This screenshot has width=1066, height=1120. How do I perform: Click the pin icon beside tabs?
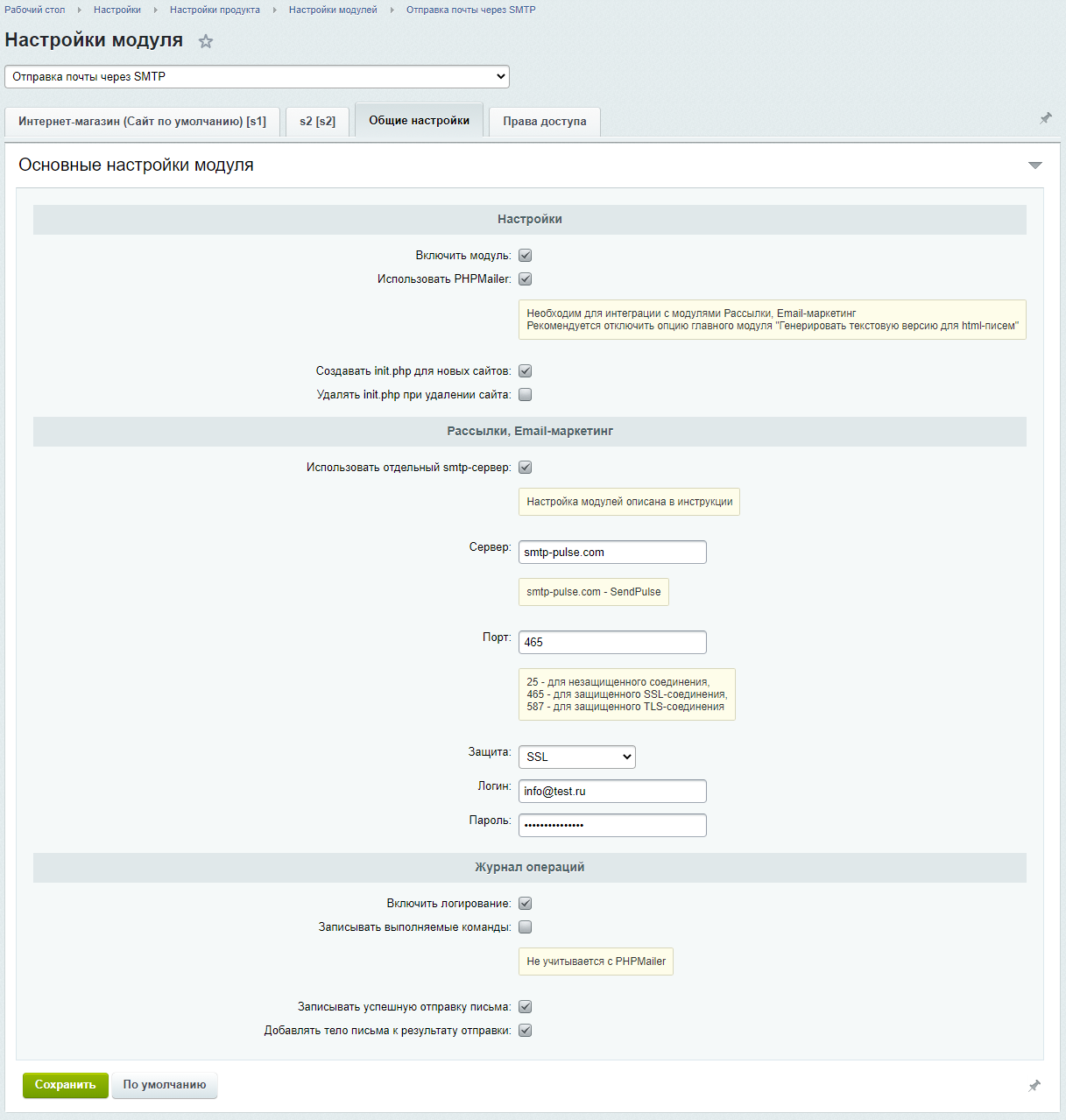1046,118
